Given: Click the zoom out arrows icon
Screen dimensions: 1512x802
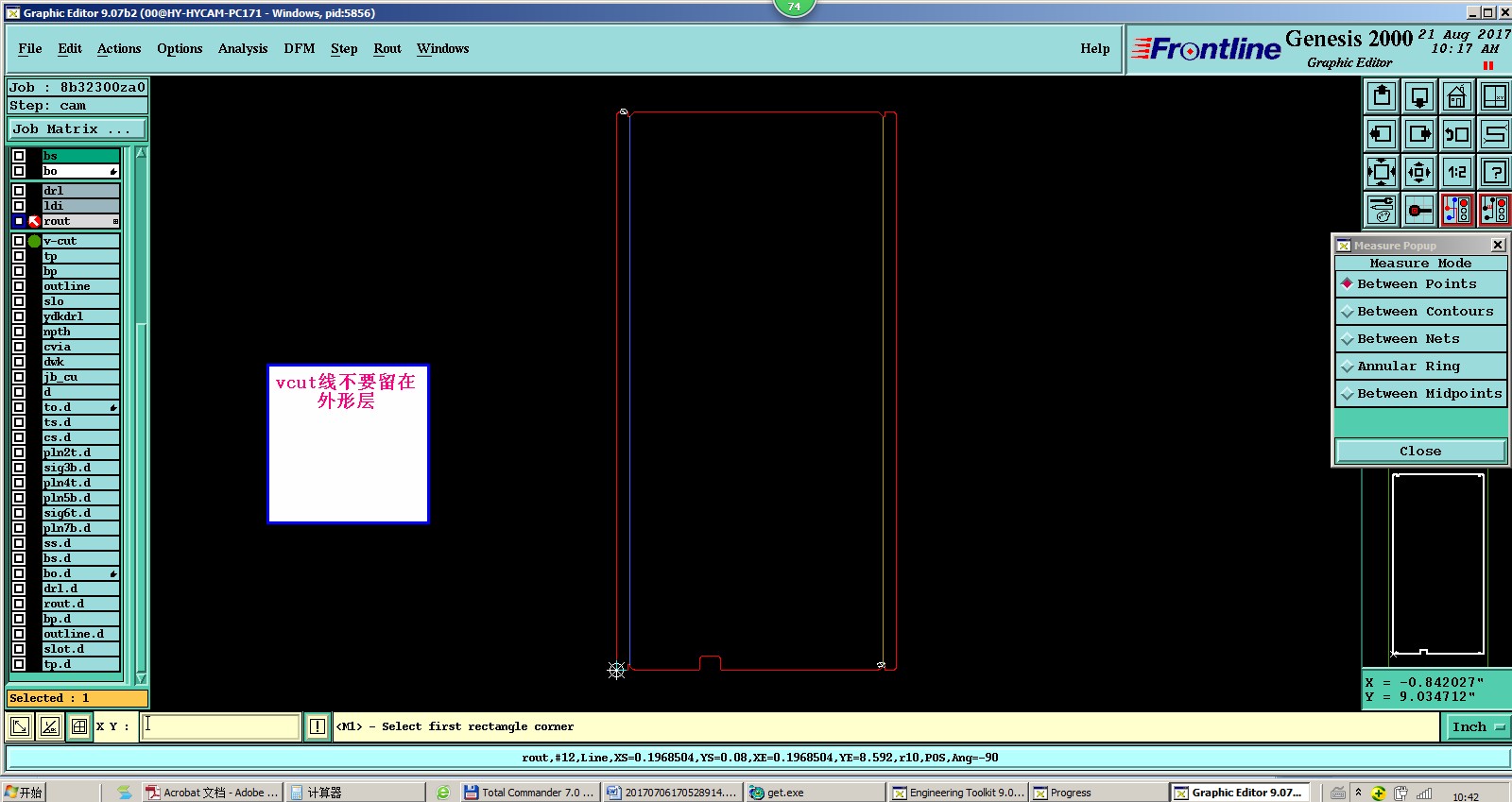Looking at the screenshot, I should click(x=1419, y=172).
